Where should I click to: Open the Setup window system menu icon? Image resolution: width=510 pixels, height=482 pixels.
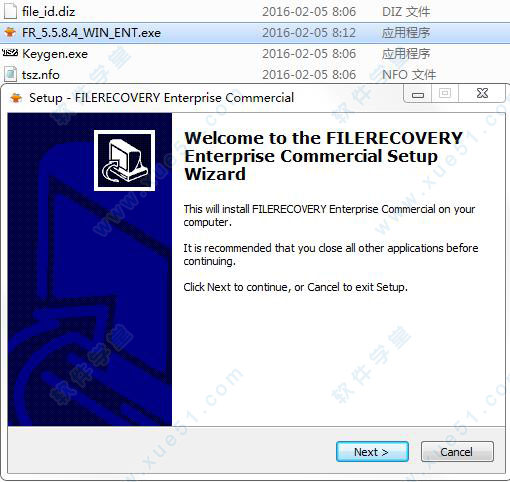[x=16, y=98]
